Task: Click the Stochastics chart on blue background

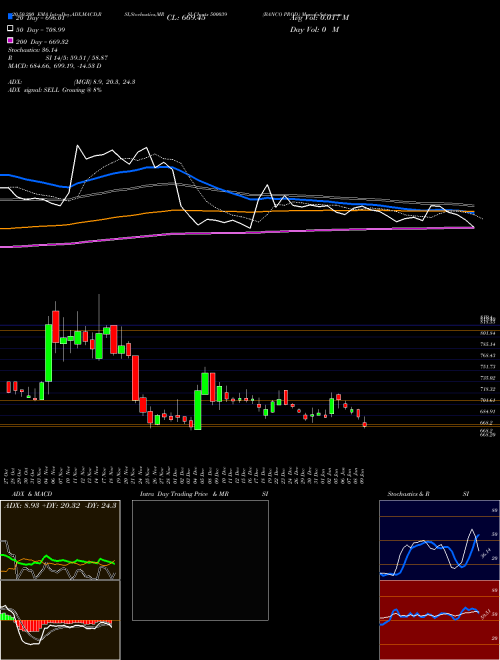Action: (439, 540)
